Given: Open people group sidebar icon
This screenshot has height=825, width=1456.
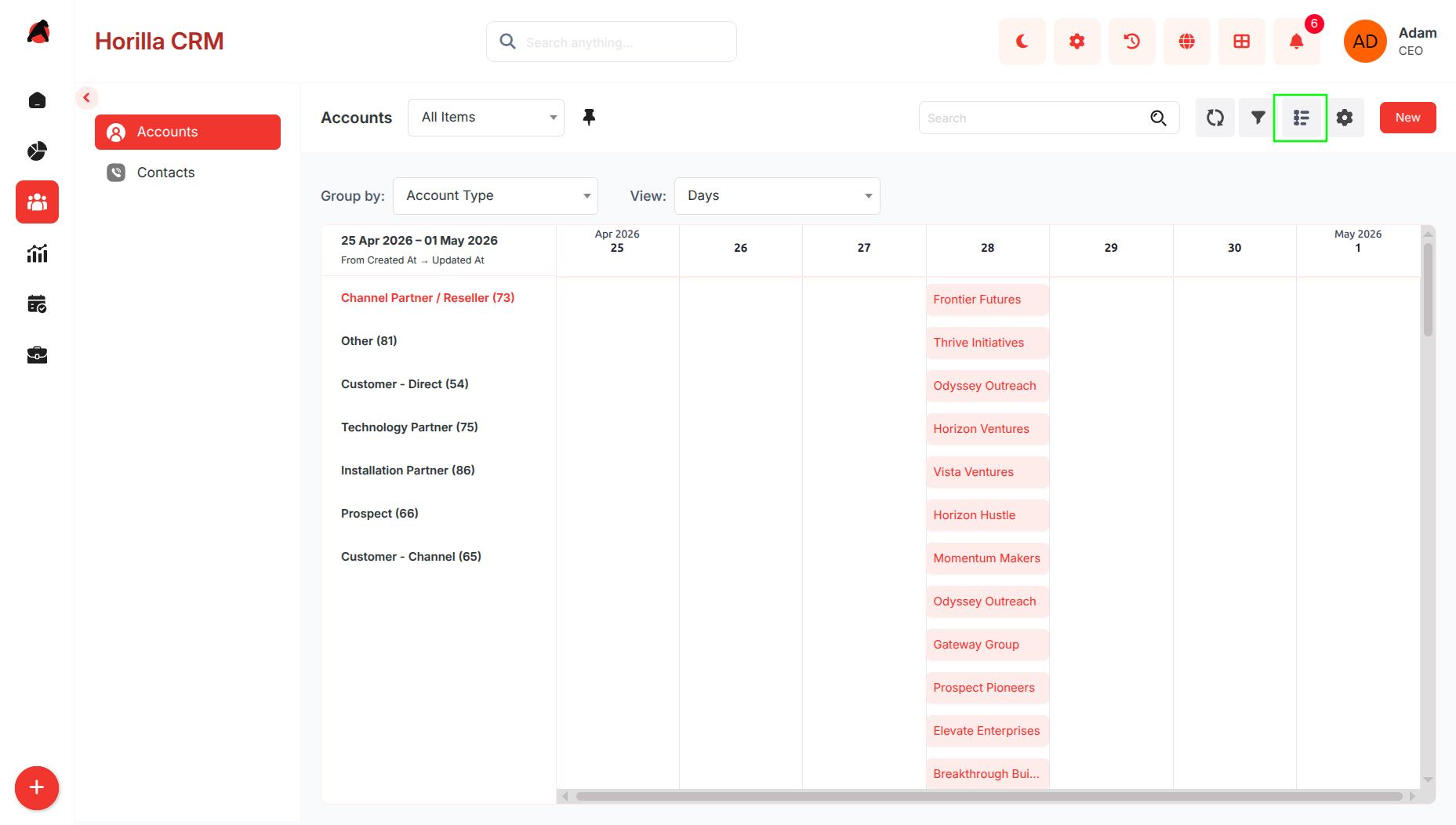Looking at the screenshot, I should [37, 202].
